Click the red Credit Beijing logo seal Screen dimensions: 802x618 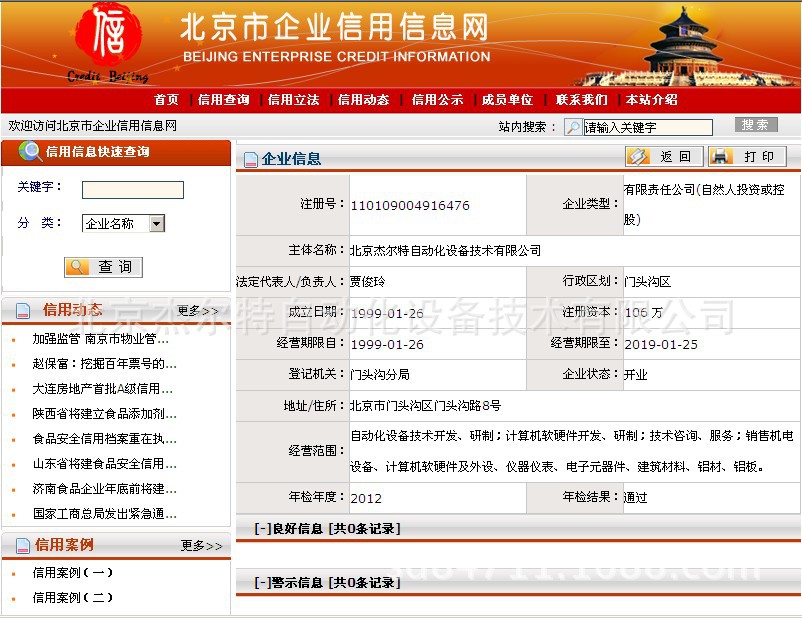[108, 34]
